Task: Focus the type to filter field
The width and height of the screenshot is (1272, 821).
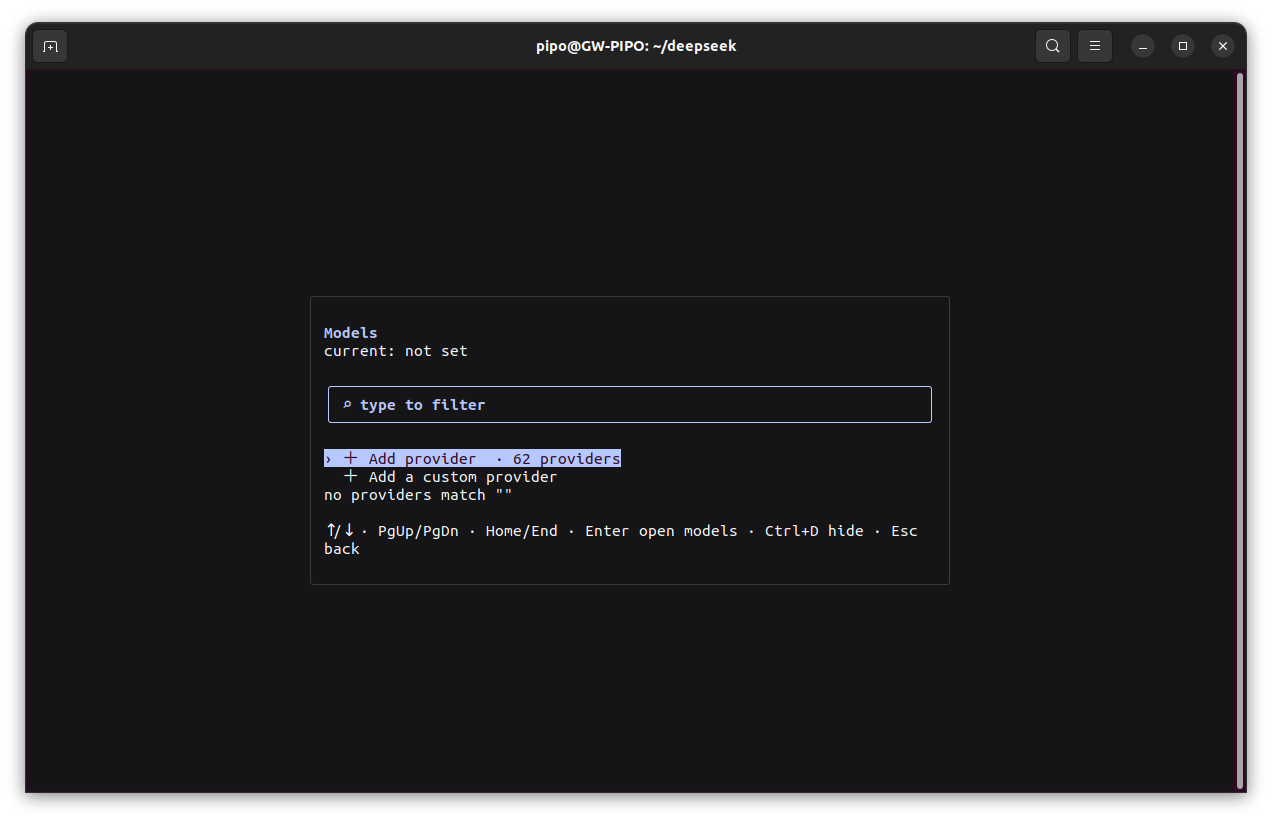Action: [630, 405]
